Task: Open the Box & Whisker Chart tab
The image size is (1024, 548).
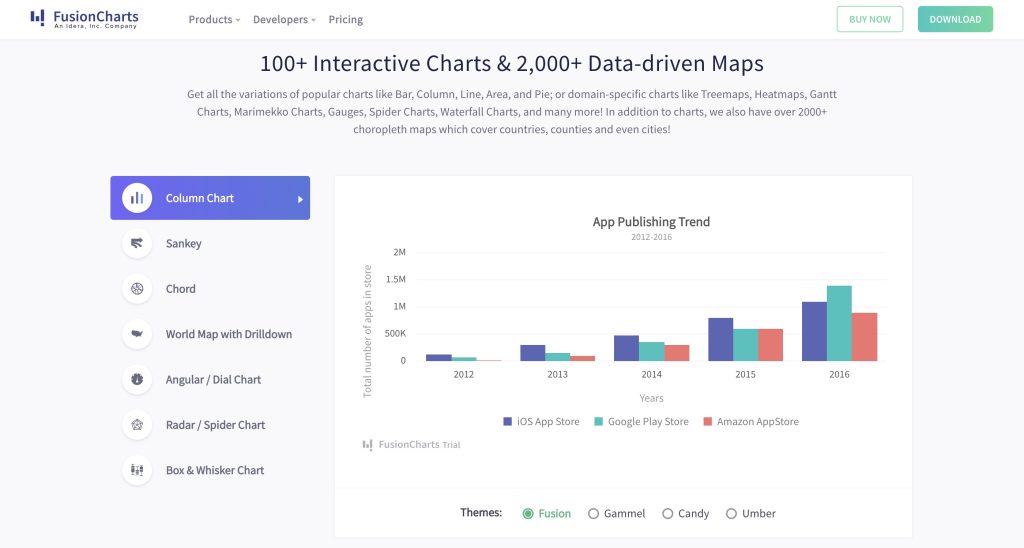Action: pyautogui.click(x=210, y=470)
